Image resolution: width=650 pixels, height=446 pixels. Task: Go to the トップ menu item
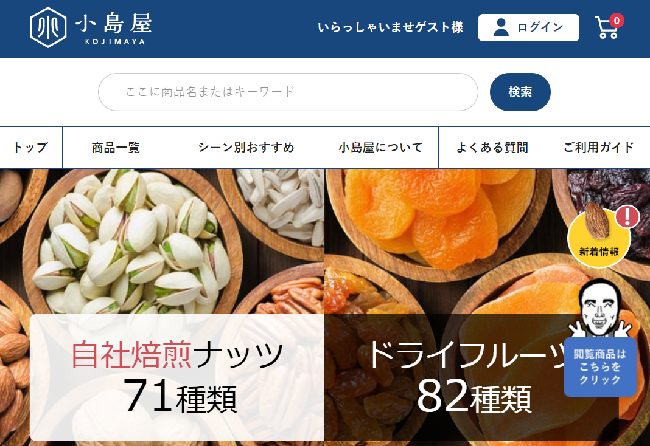point(31,148)
